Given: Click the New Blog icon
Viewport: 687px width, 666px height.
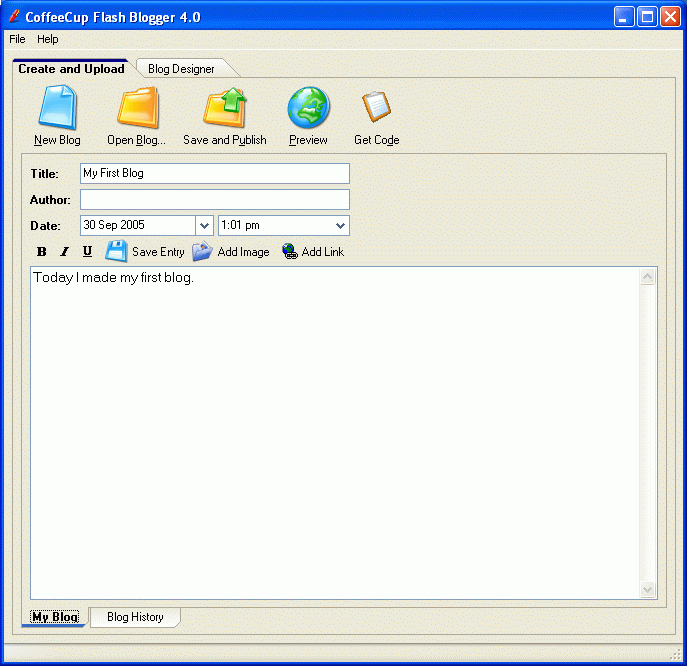Looking at the screenshot, I should click(57, 108).
